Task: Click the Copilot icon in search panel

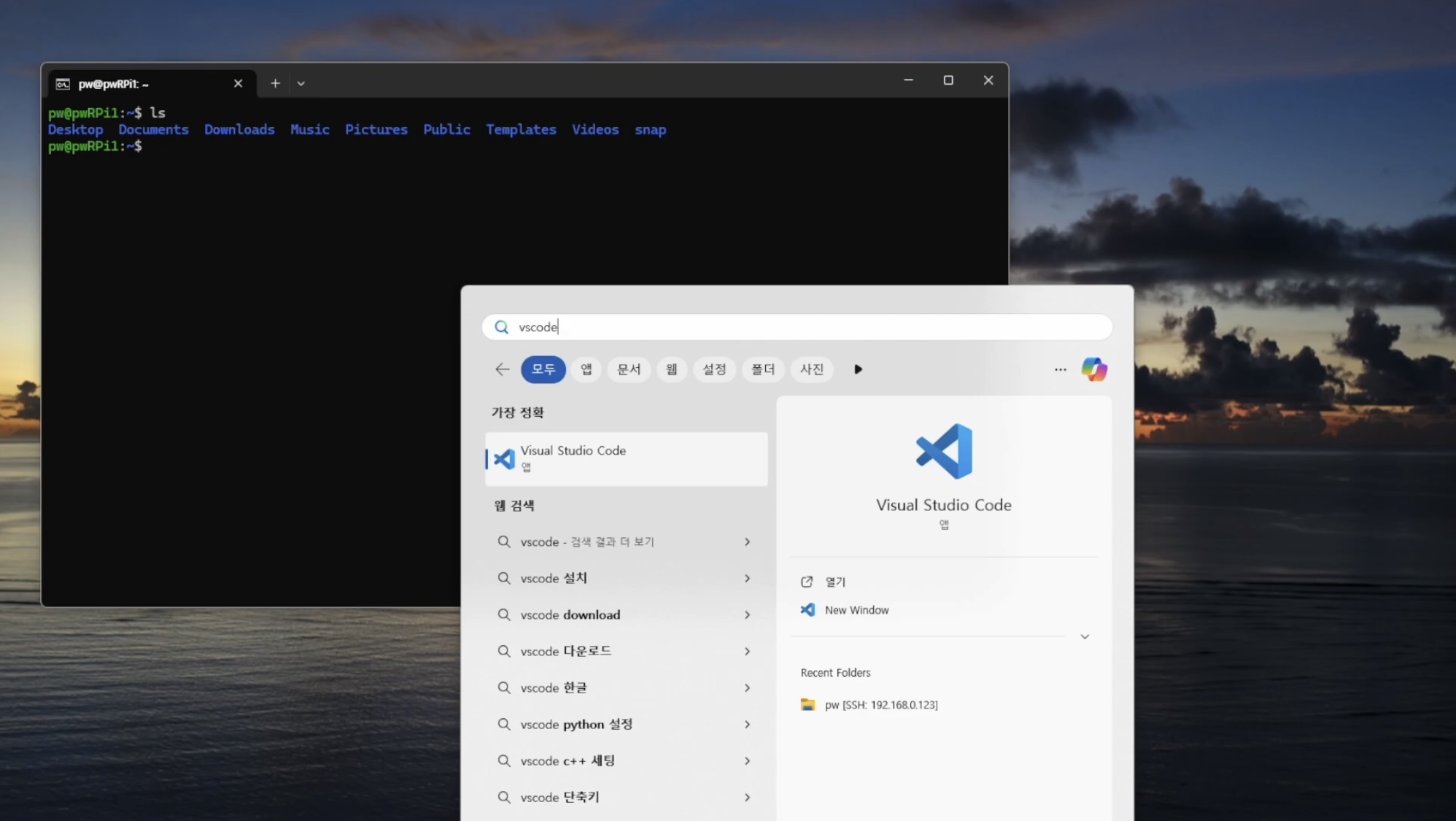Action: coord(1093,369)
